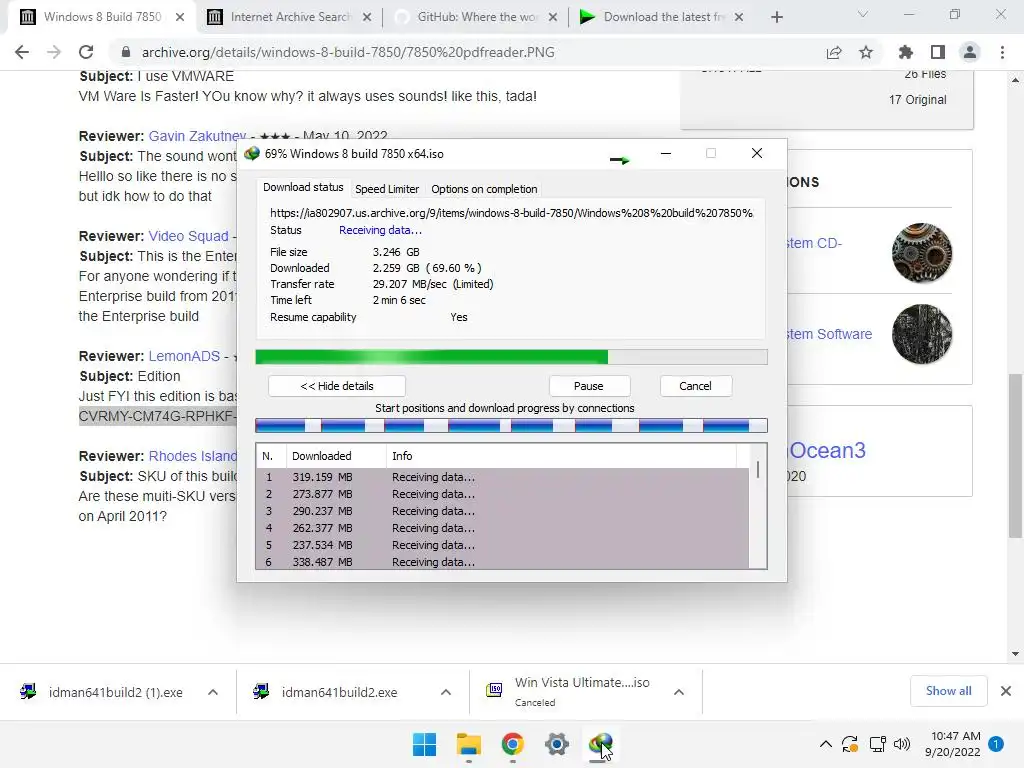1024x768 pixels.
Task: Open Chrome profile avatar
Action: coord(970,52)
